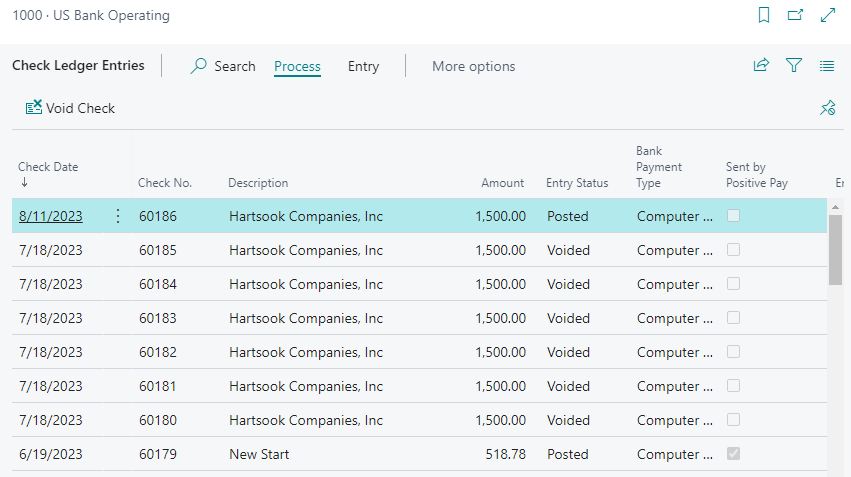Switch list layout view icon
The image size is (851, 477).
(x=827, y=66)
